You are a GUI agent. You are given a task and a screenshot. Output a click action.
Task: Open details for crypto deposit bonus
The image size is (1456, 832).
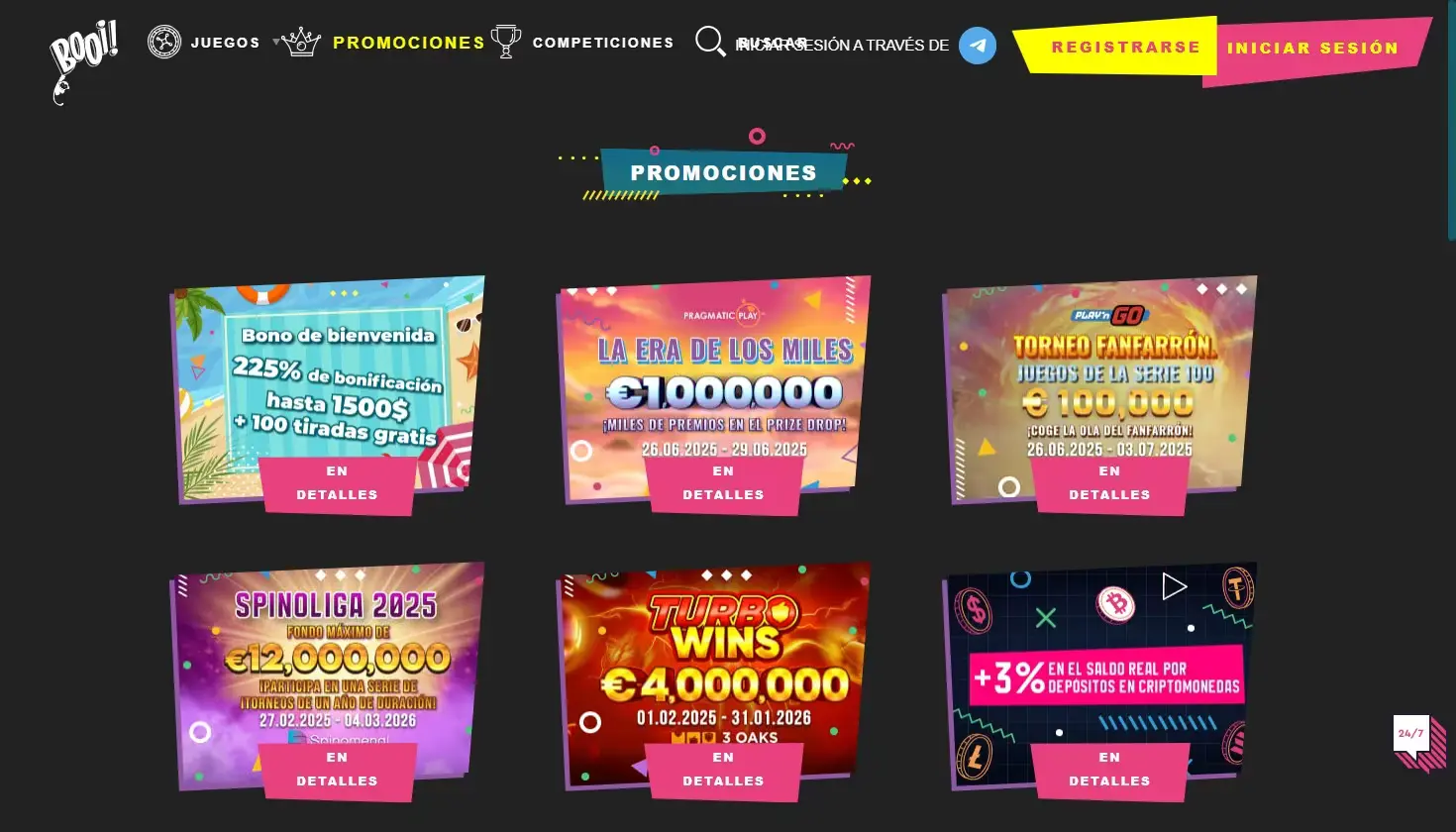1109,771
